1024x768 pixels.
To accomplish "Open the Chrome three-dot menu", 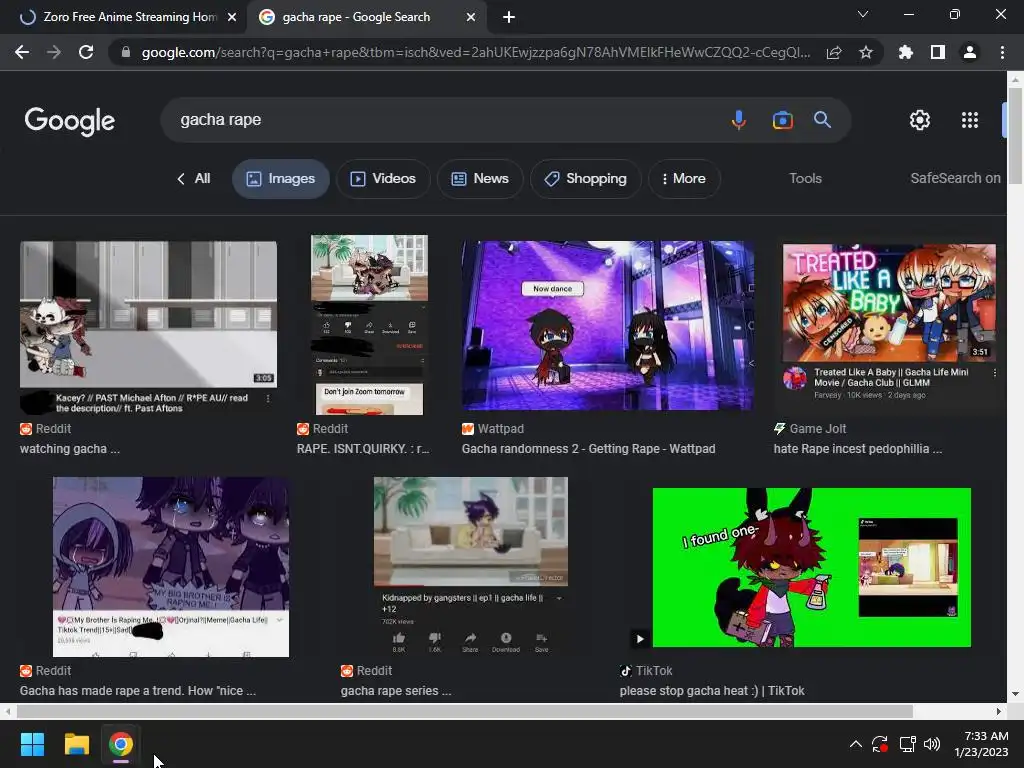I will coord(1002,52).
